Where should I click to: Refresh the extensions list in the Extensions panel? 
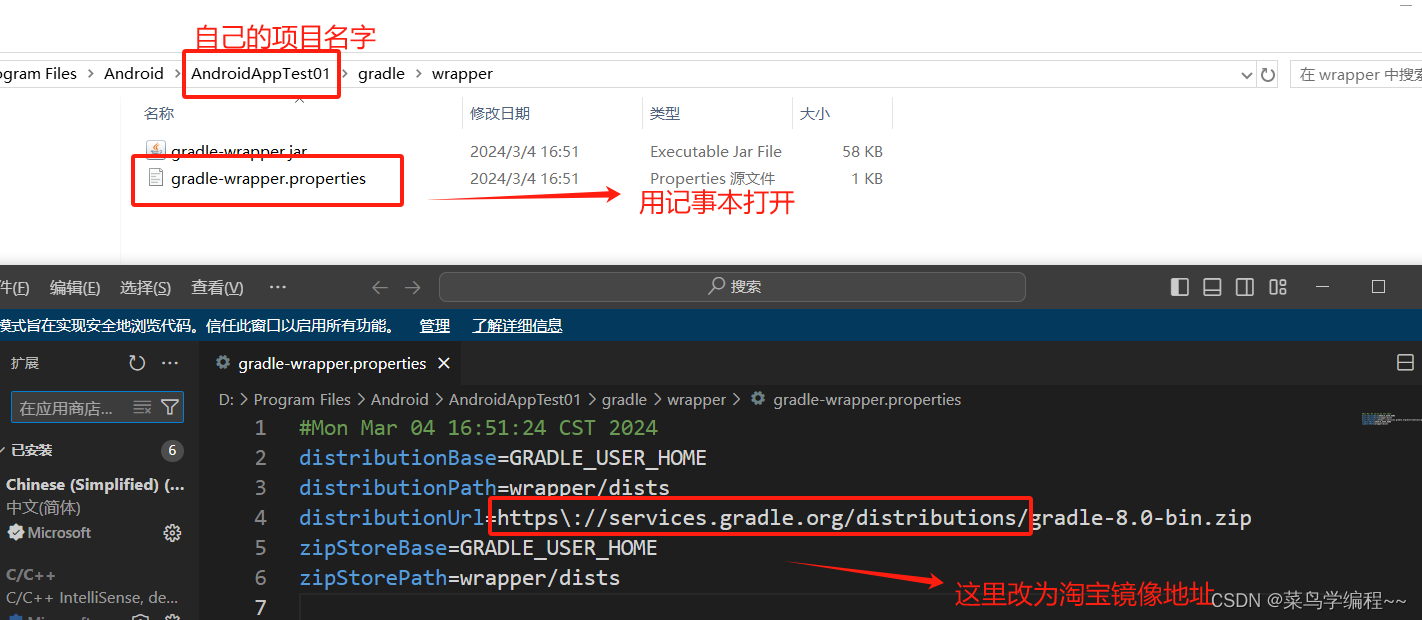click(137, 362)
